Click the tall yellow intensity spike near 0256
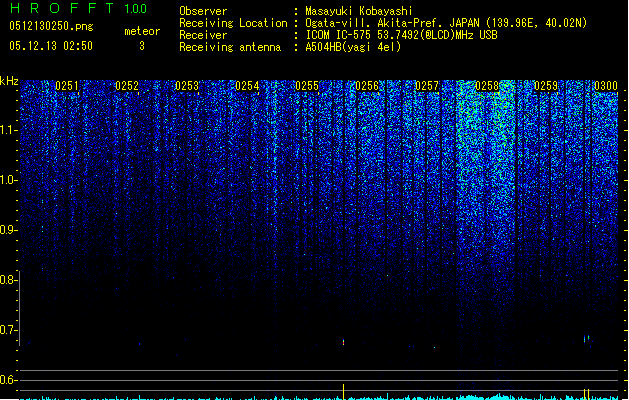The height and width of the screenshot is (400, 629). 343,392
